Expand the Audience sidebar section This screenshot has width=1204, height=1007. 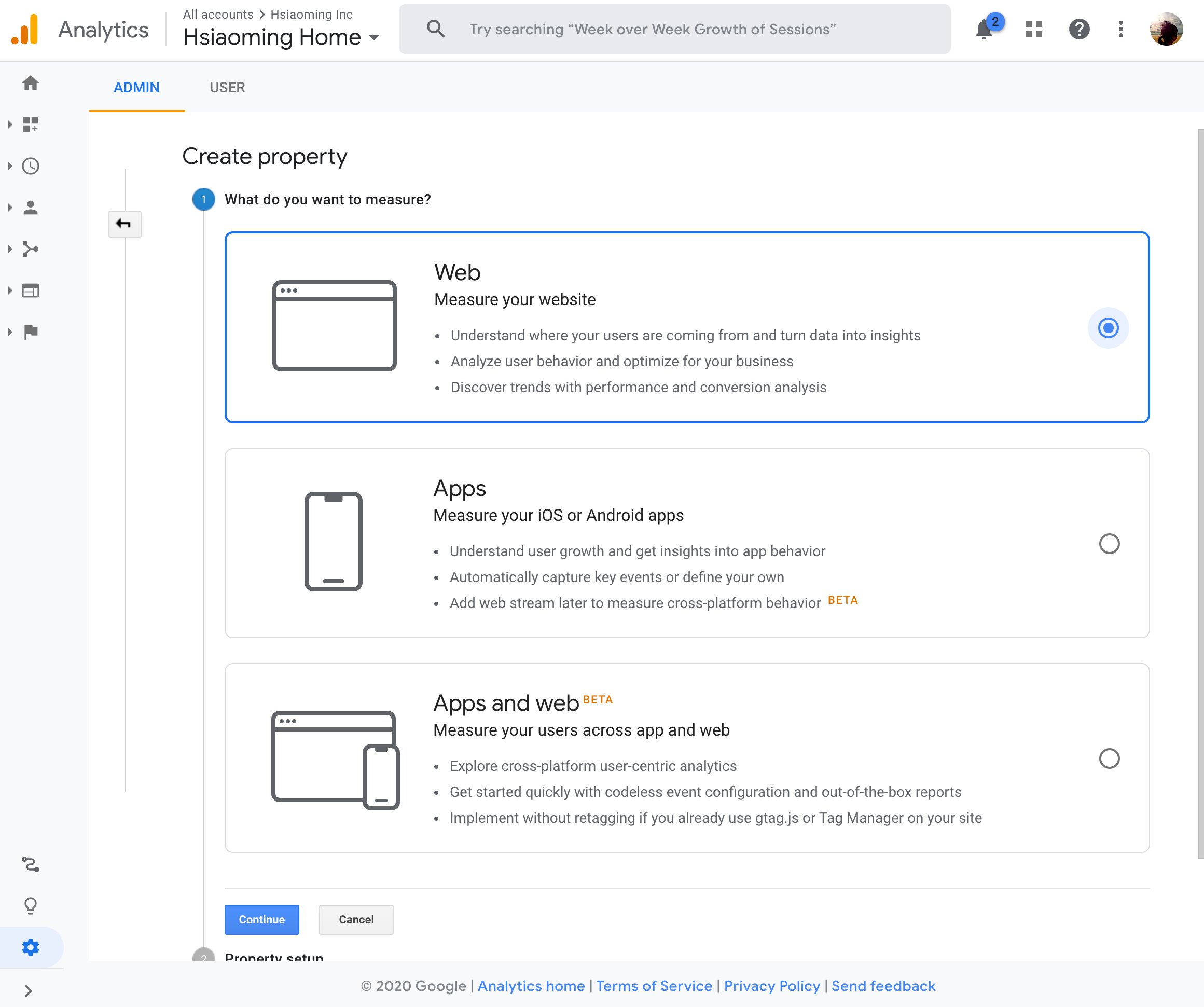click(10, 208)
